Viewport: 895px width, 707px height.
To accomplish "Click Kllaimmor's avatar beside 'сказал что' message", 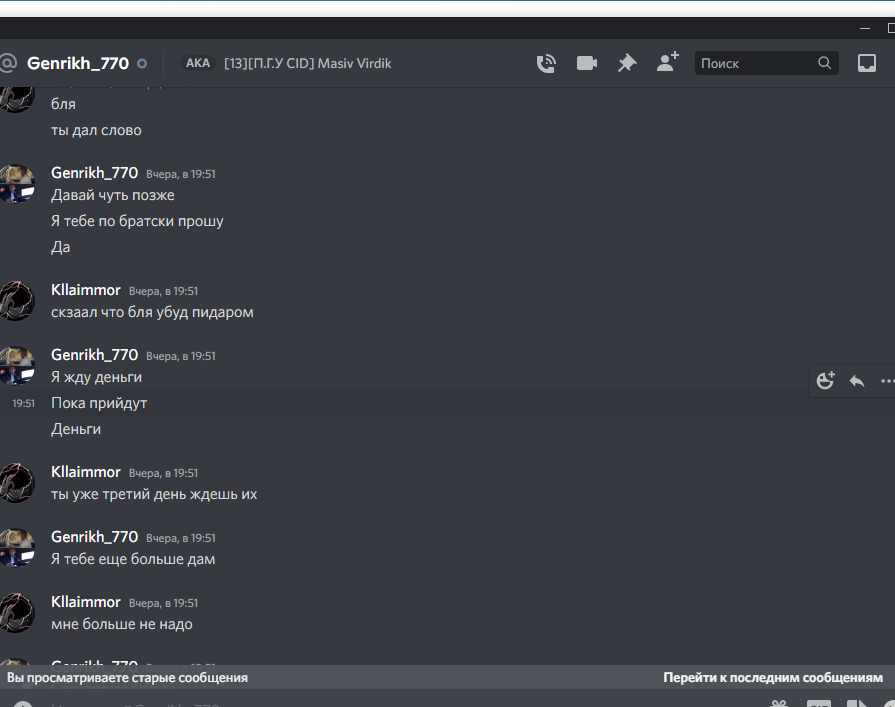I will tap(16, 301).
